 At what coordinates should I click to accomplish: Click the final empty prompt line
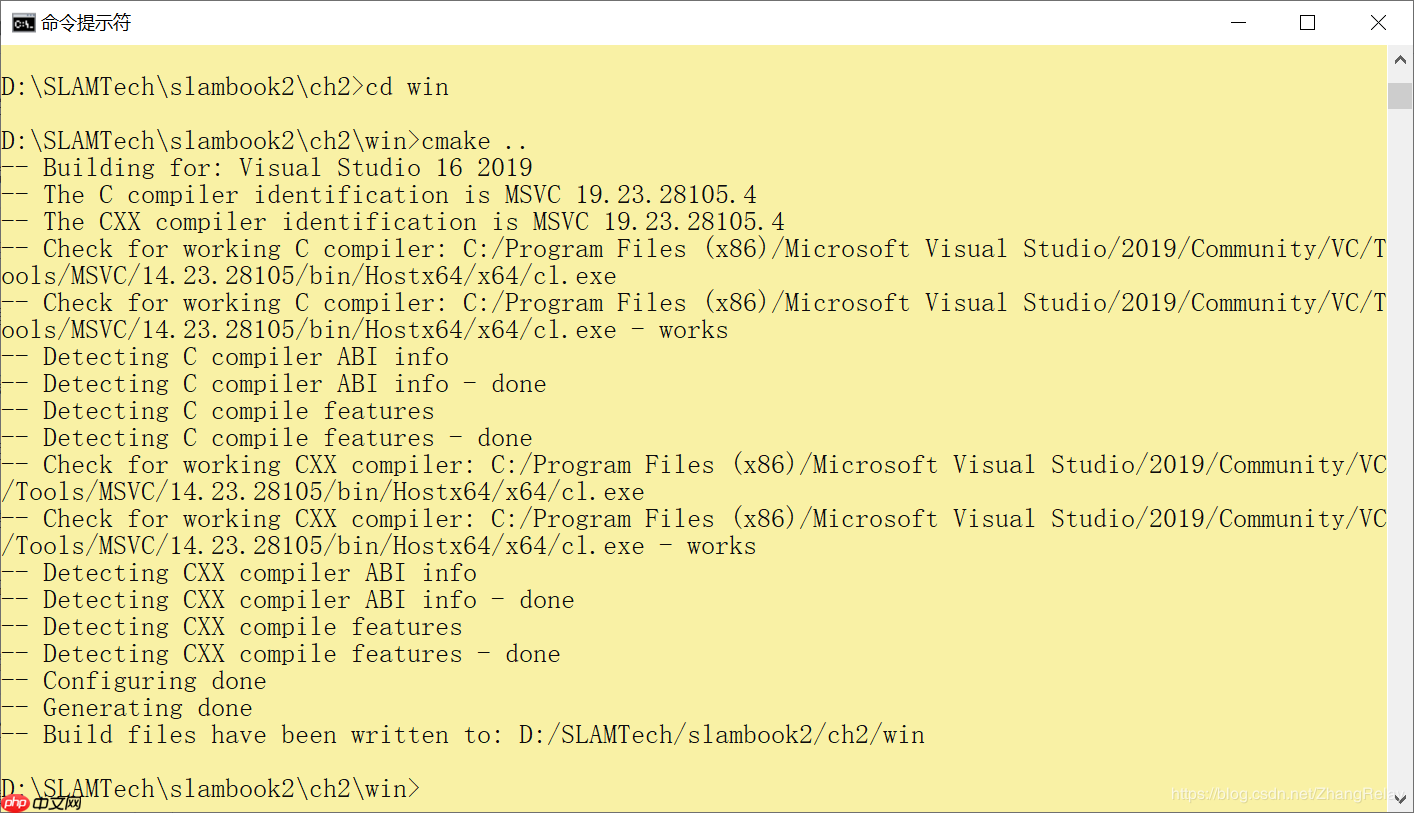pos(210,789)
